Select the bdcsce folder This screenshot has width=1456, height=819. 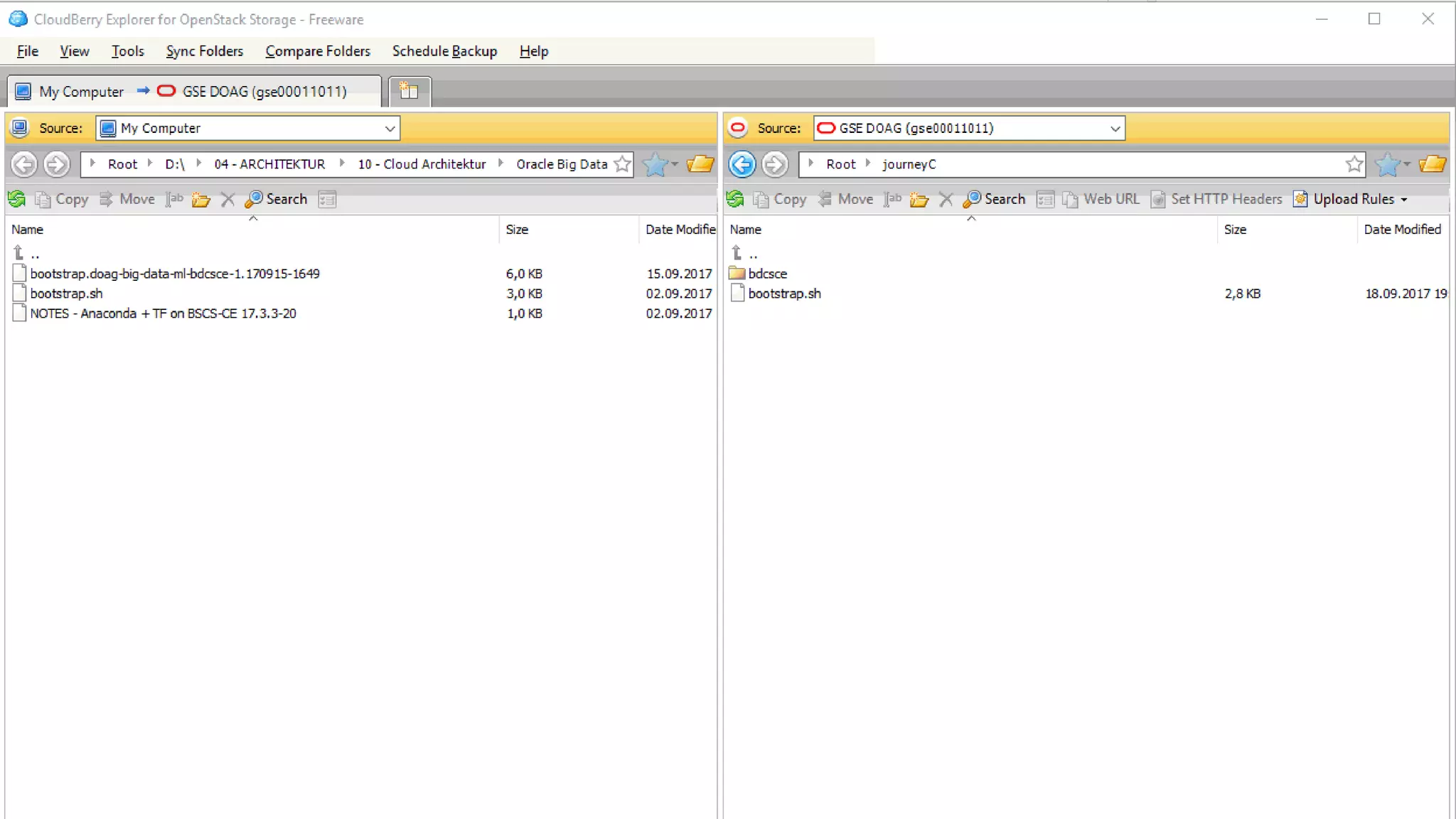click(x=767, y=274)
